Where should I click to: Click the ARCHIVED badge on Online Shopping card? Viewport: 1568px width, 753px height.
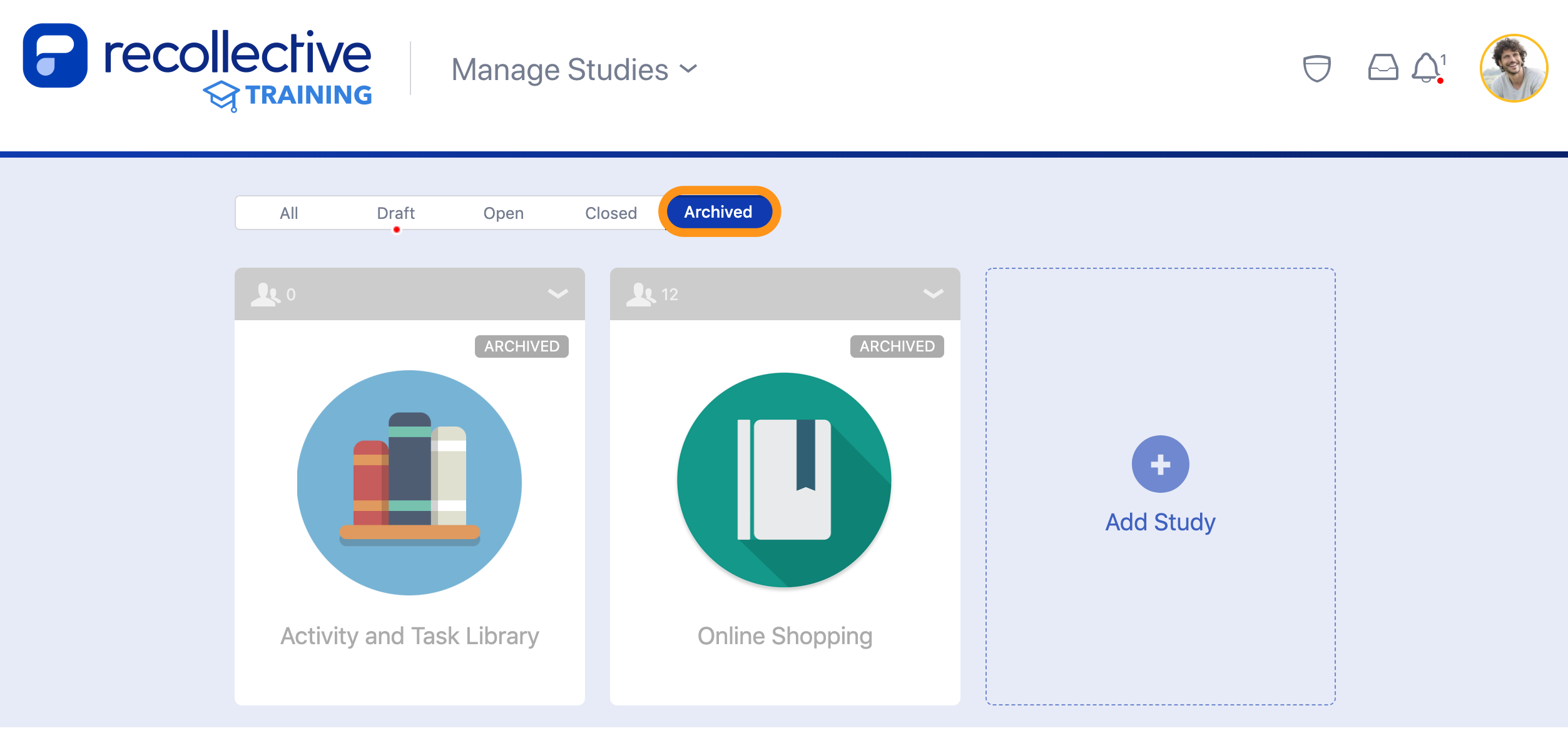pyautogui.click(x=896, y=346)
